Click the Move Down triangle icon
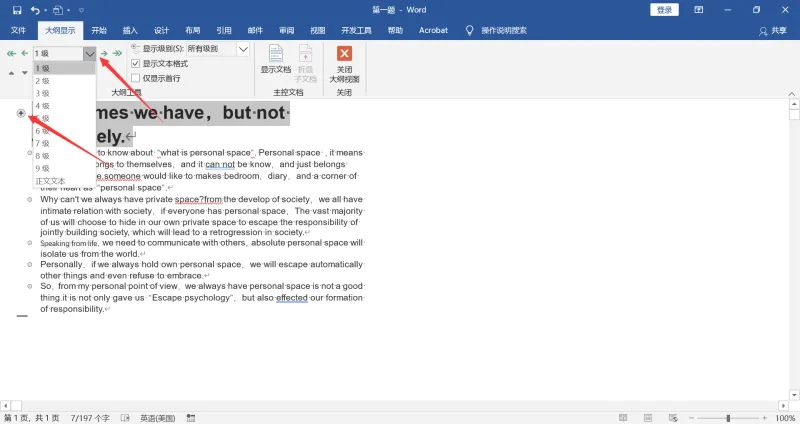Image resolution: width=800 pixels, height=424 pixels. tap(24, 73)
